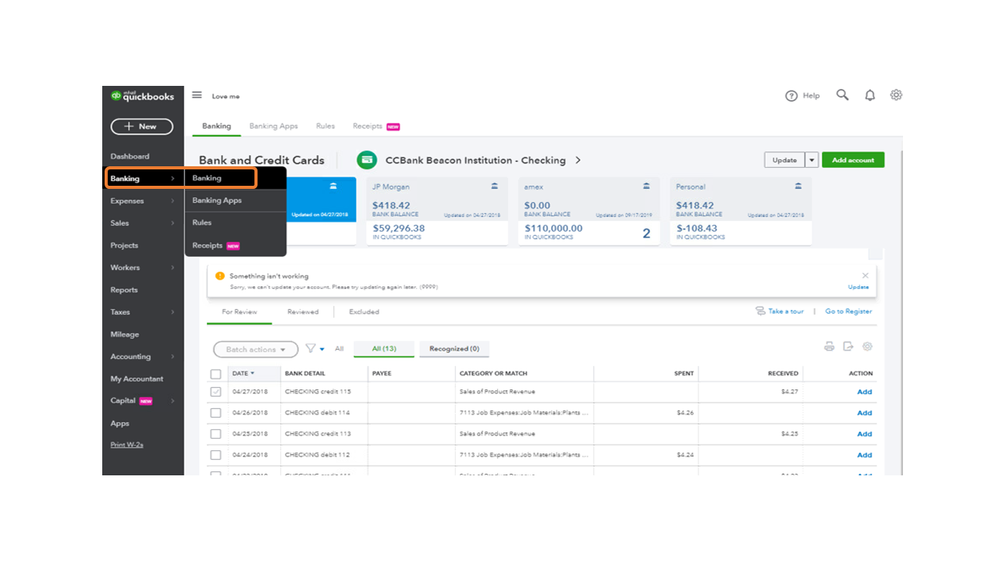Toggle the hamburger navigation menu icon

coord(197,95)
